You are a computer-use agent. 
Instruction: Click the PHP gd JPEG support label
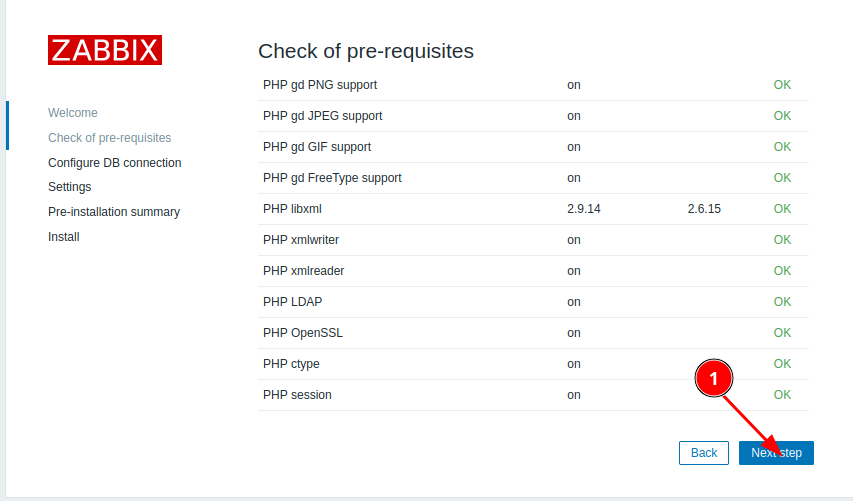click(x=322, y=116)
